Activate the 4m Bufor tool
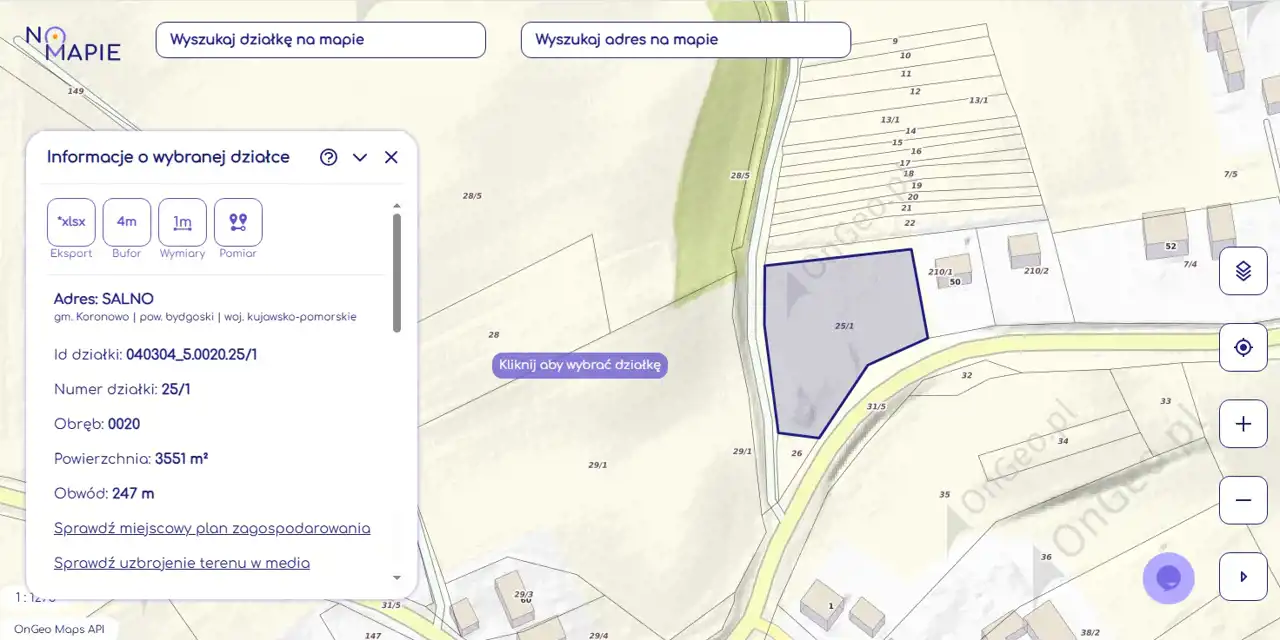This screenshot has width=1280, height=640. point(127,222)
